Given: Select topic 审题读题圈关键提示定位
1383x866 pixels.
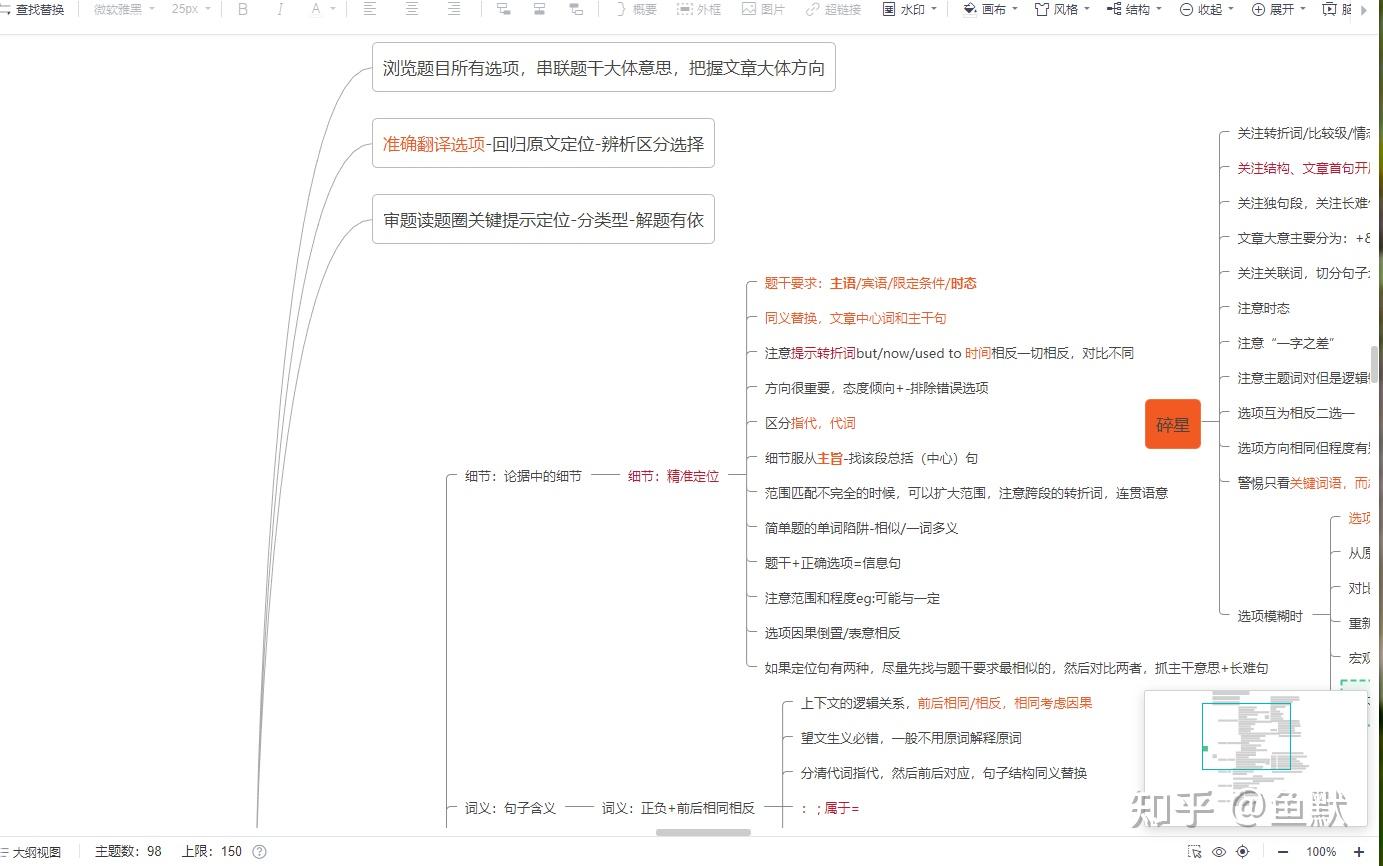Looking at the screenshot, I should [543, 220].
